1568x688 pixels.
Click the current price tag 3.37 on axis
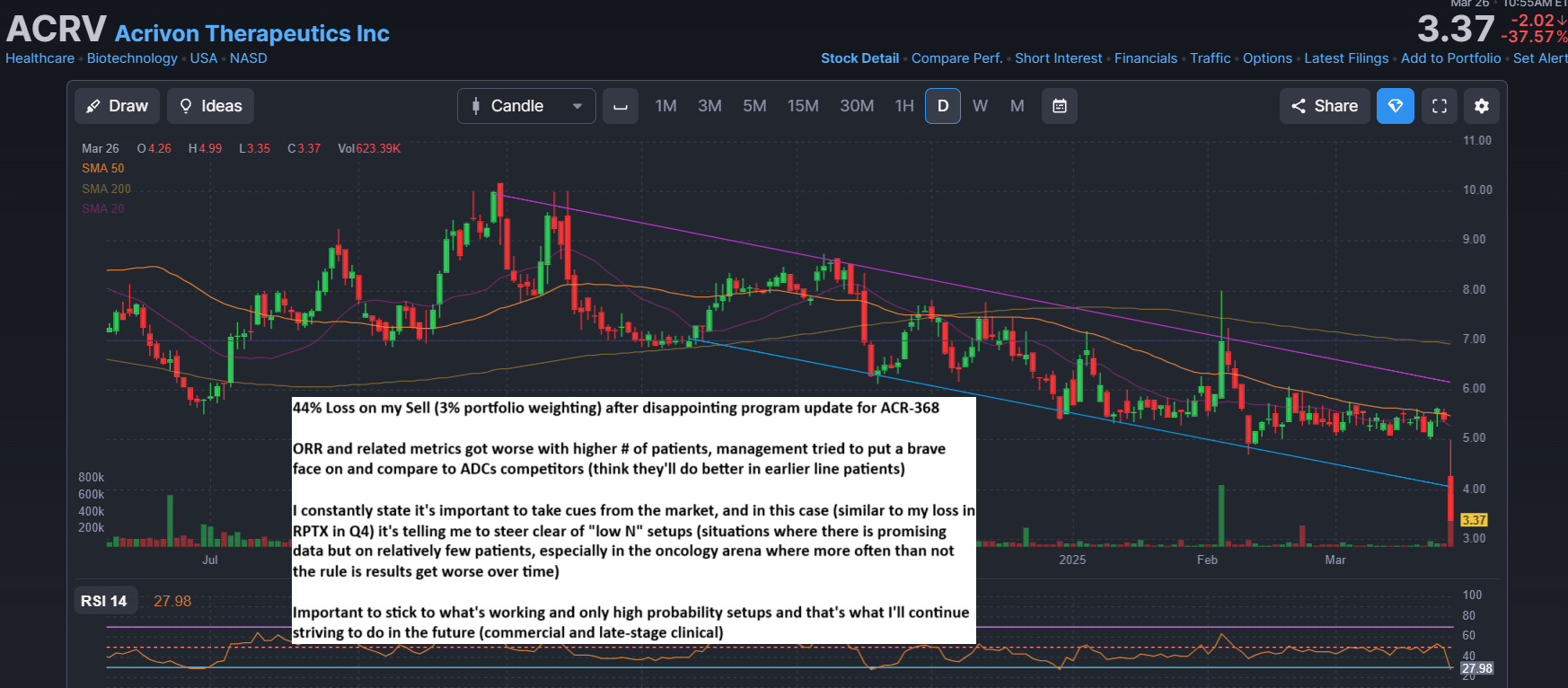pyautogui.click(x=1474, y=520)
